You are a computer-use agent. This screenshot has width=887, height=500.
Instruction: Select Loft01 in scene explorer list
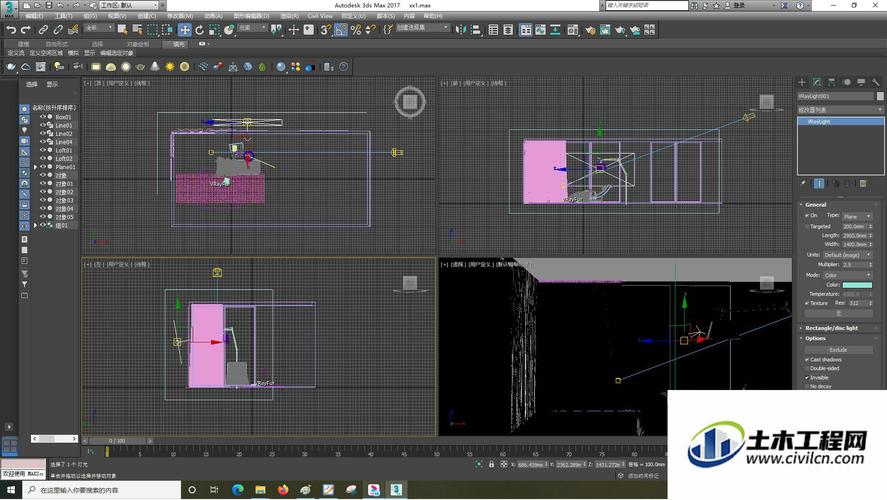(63, 150)
